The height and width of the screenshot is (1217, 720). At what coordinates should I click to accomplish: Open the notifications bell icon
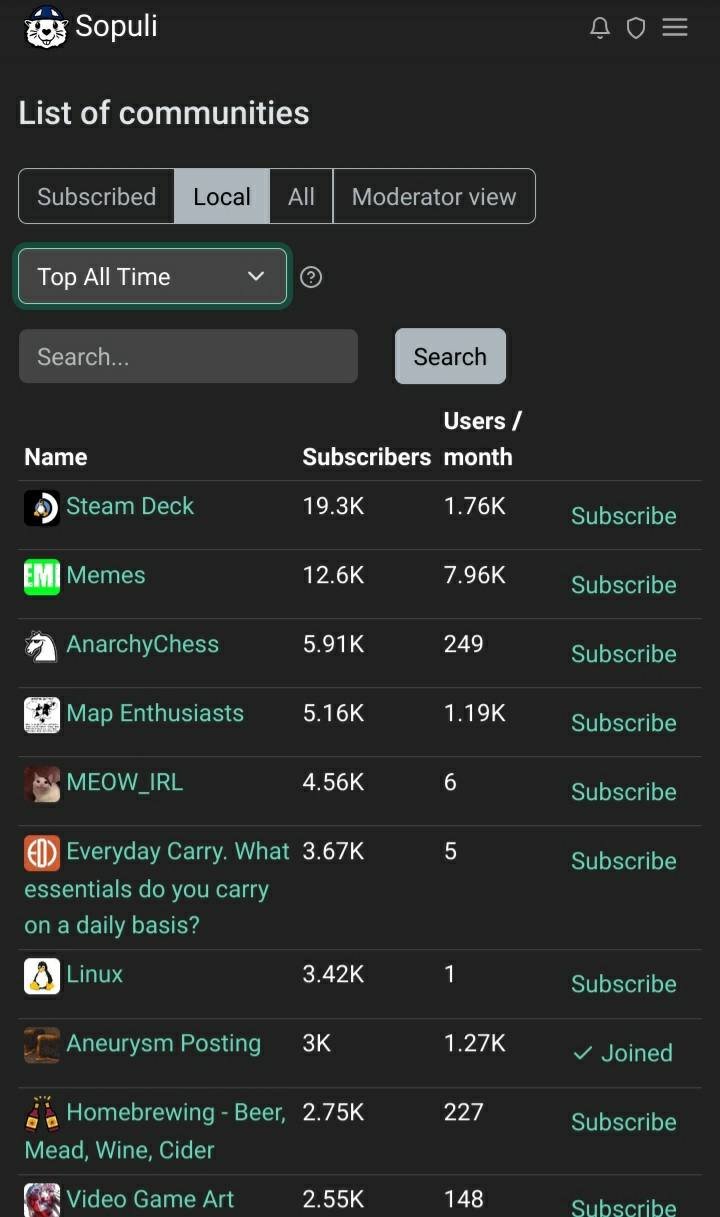(x=600, y=28)
